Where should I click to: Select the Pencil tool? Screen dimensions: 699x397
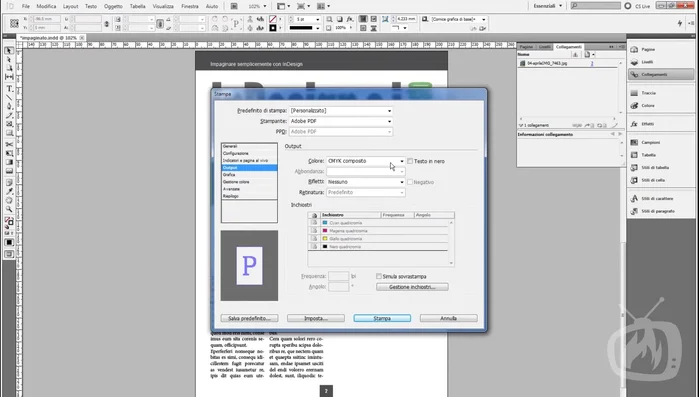[x=9, y=115]
